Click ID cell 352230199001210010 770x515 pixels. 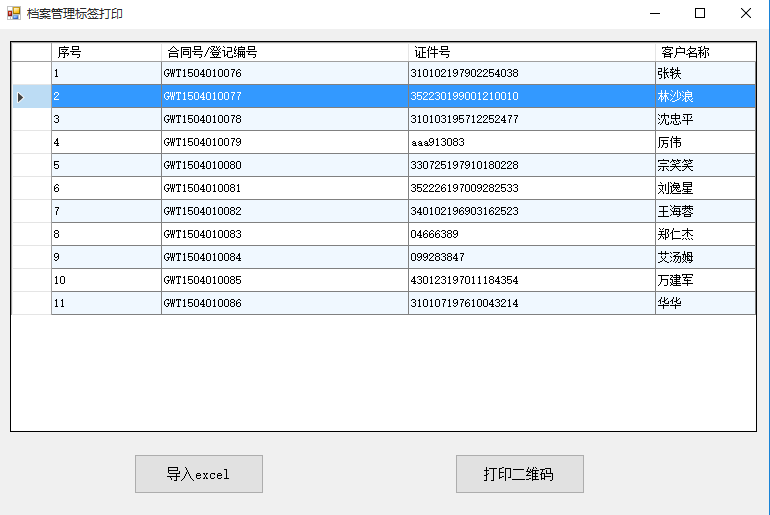click(x=532, y=96)
